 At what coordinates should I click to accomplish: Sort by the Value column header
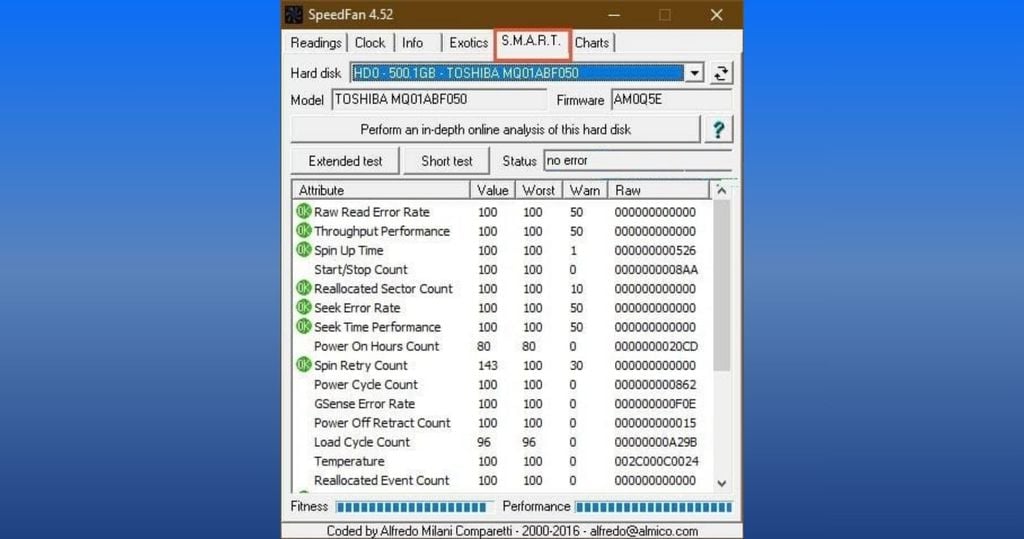click(x=492, y=190)
